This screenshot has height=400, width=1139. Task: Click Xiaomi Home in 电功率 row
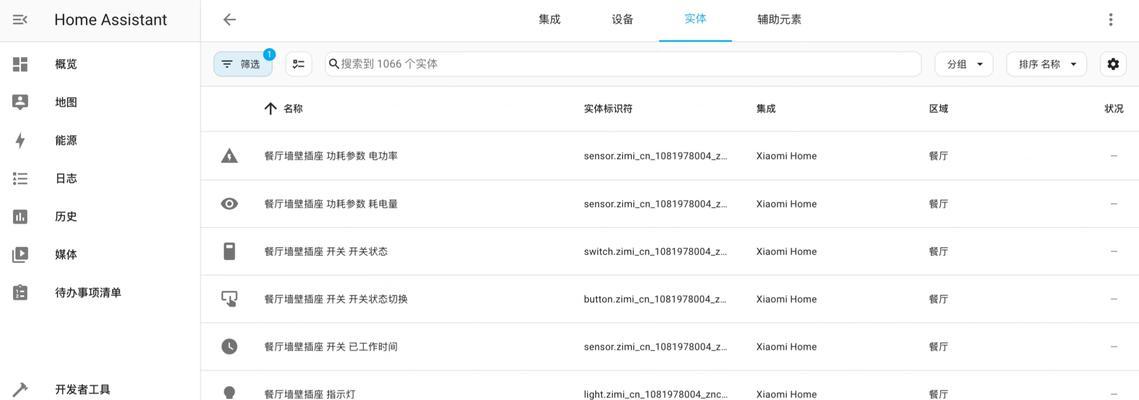pyautogui.click(x=786, y=155)
